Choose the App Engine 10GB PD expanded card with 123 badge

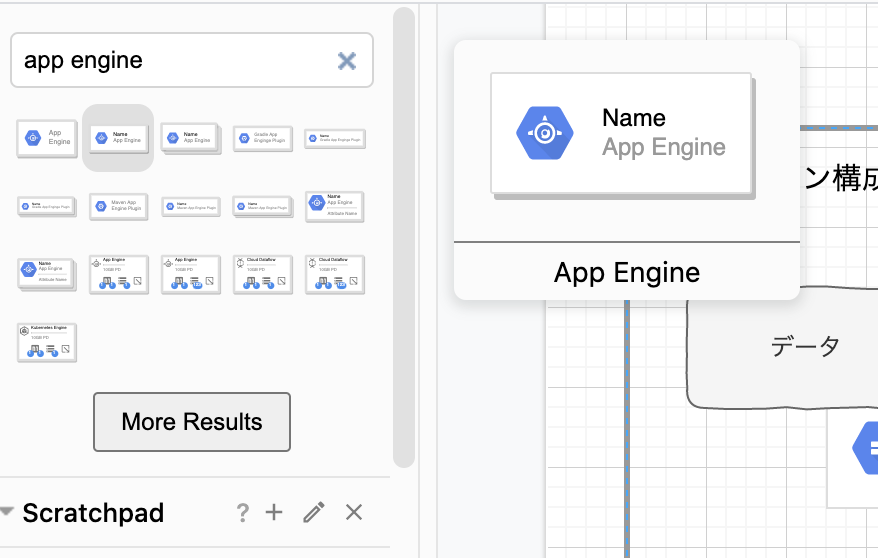[191, 275]
